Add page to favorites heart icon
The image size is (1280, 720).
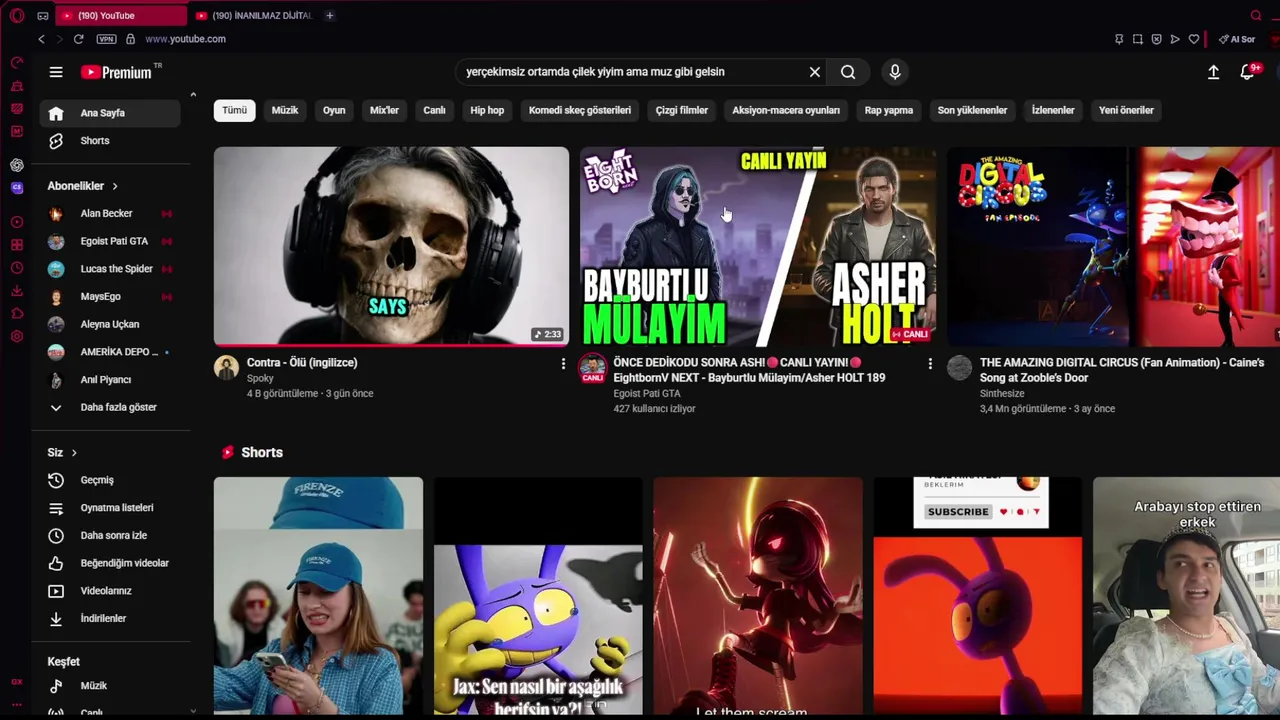point(1194,39)
